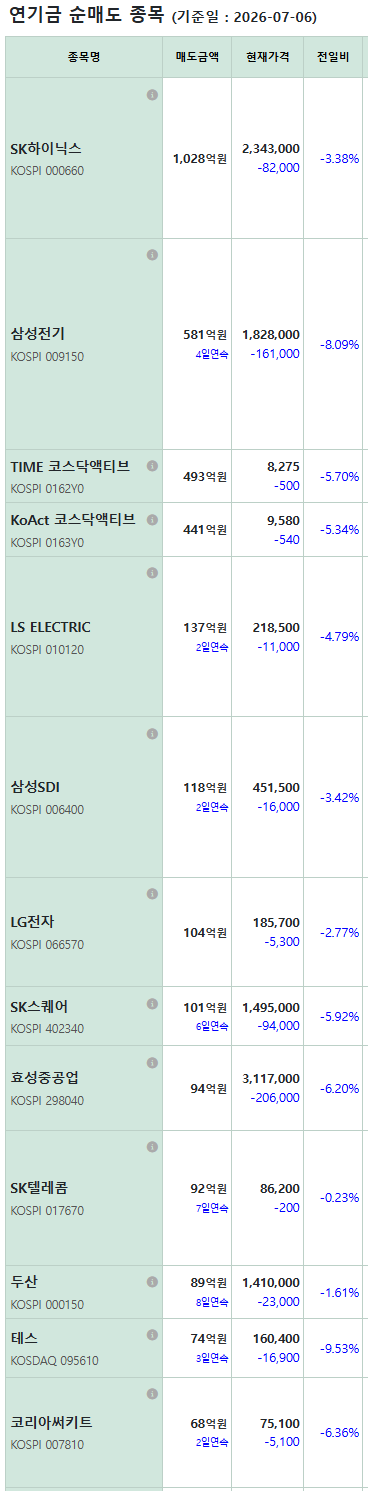Open the info icon in 삼성전기 row
Image resolution: width=368 pixels, height=1491 pixels.
coord(152,255)
